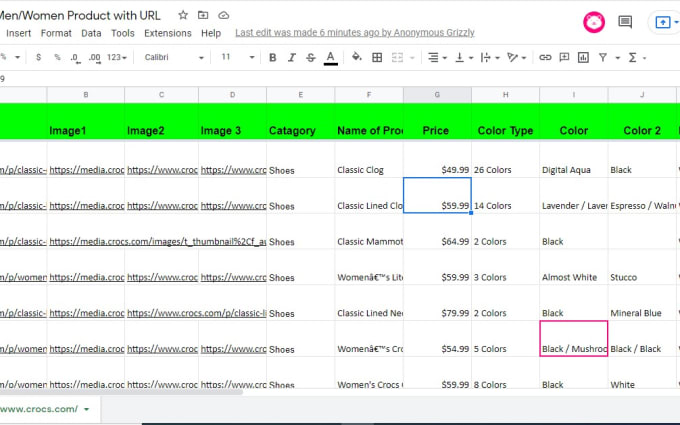Click the horizontal scrollbar

click(x=121, y=392)
